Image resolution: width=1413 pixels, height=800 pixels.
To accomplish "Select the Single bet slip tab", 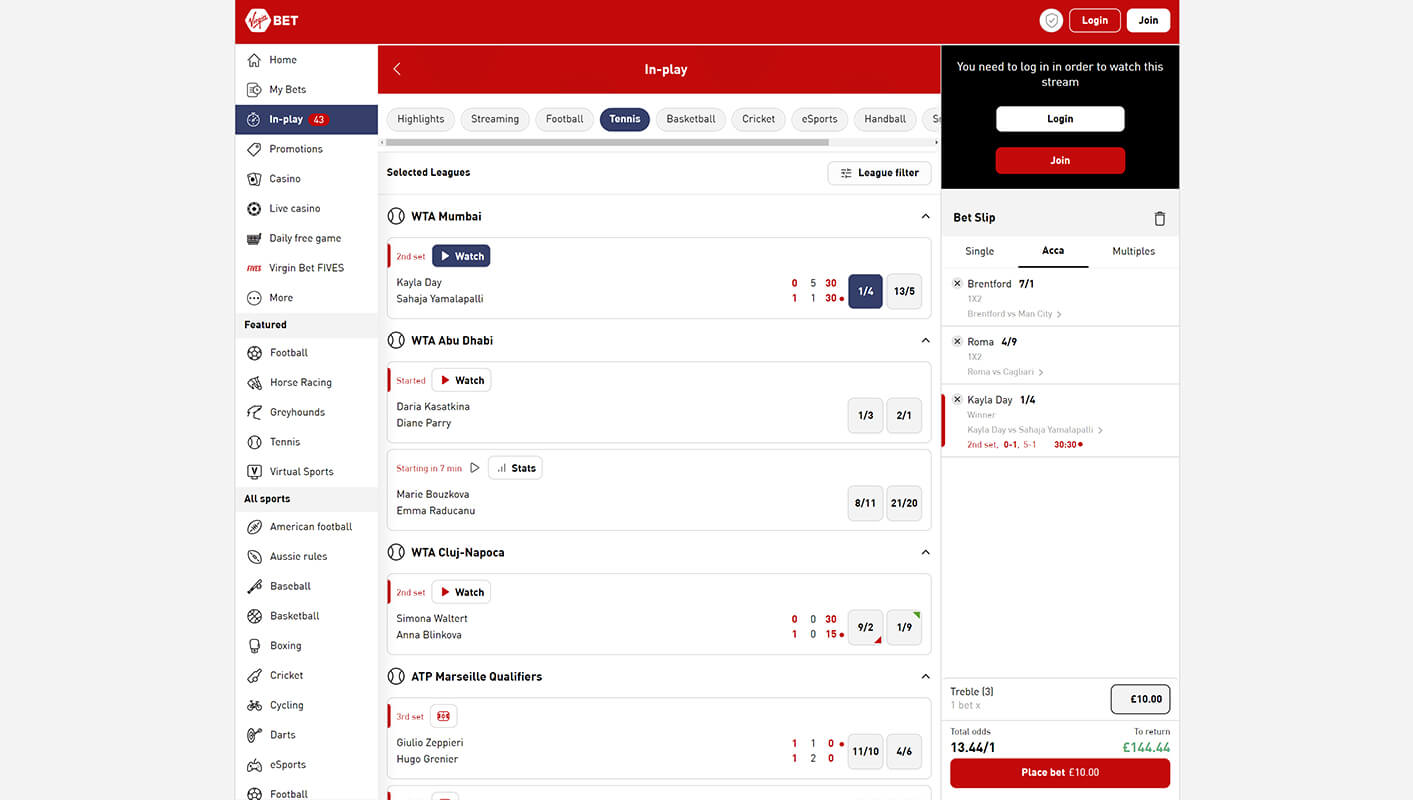I will tap(980, 252).
